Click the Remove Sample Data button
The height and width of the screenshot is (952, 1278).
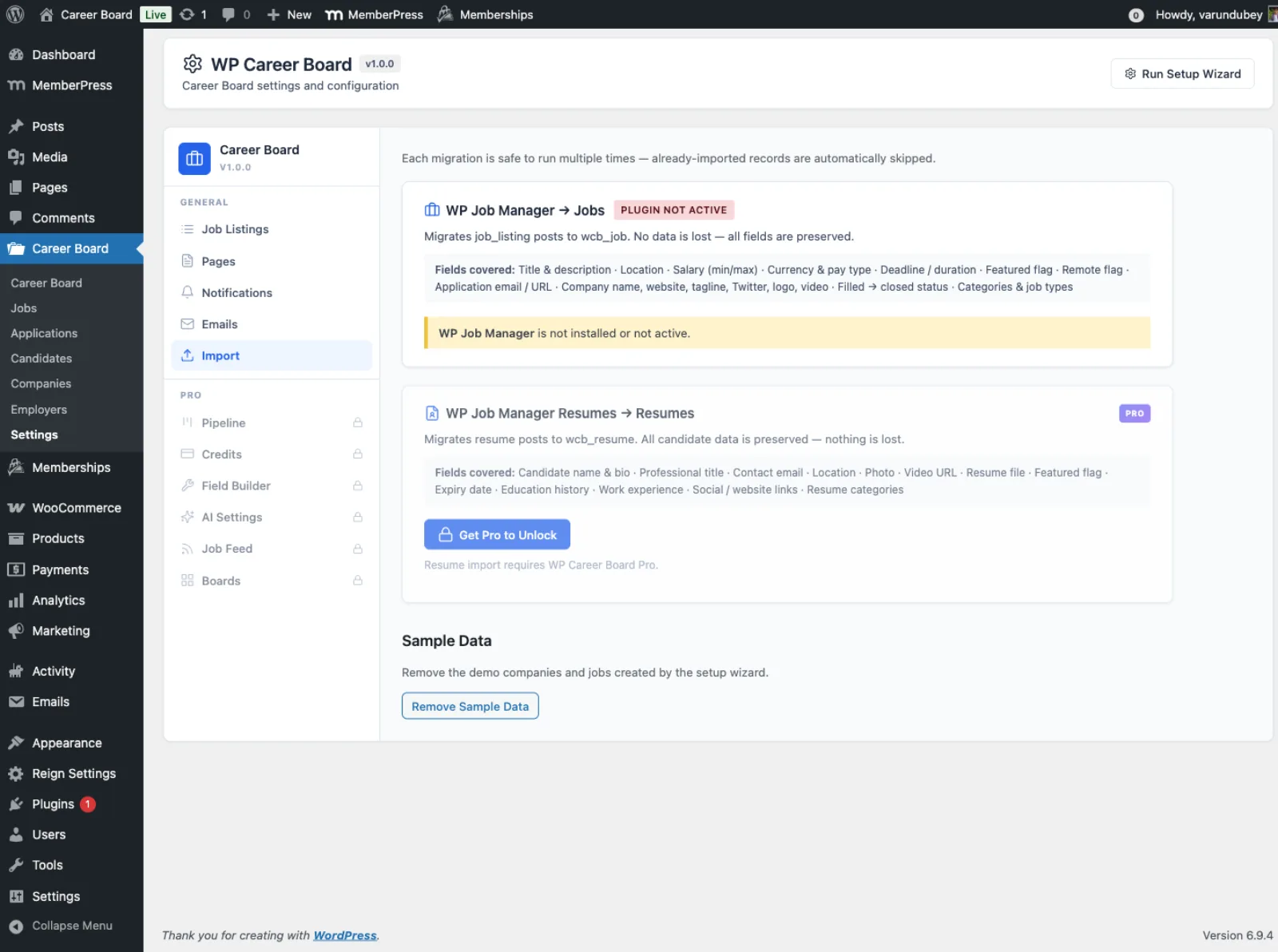click(470, 707)
